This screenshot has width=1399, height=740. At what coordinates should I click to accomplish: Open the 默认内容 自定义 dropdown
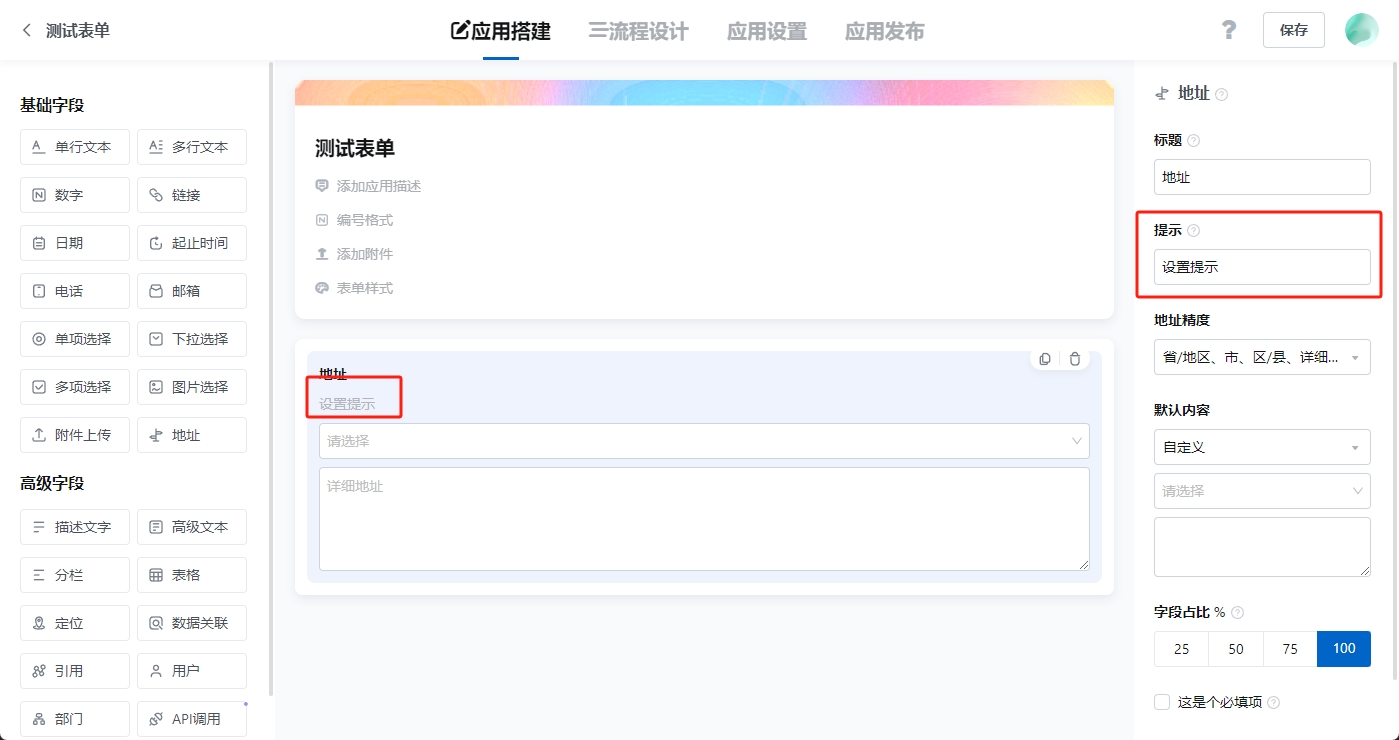(x=1262, y=447)
